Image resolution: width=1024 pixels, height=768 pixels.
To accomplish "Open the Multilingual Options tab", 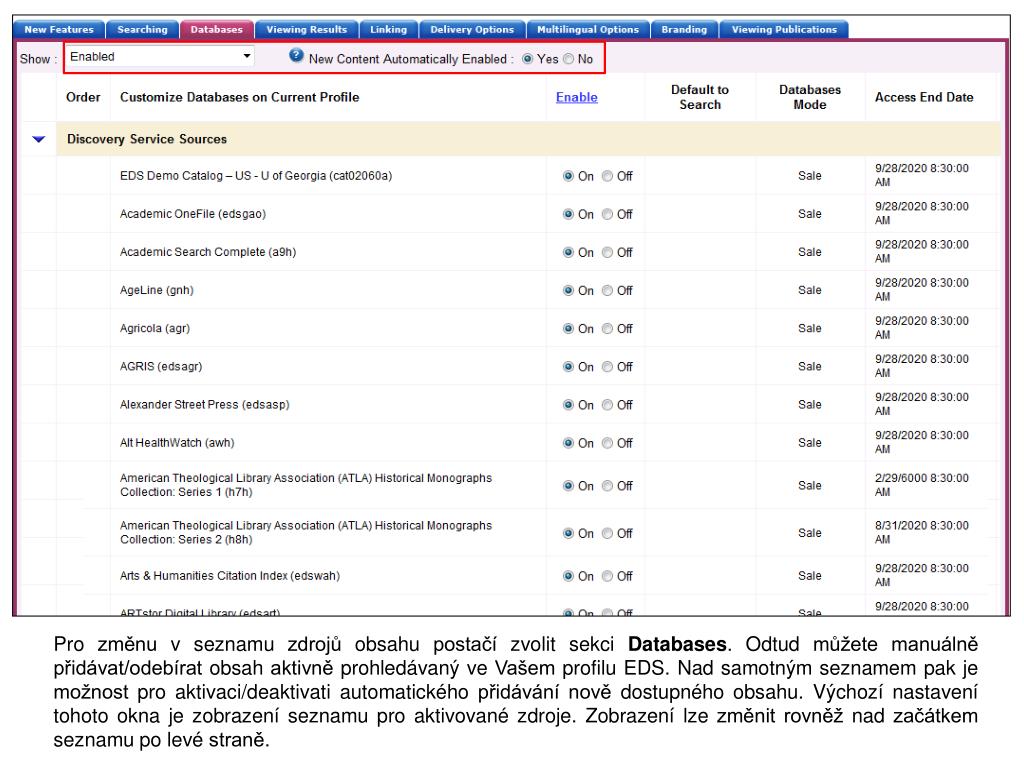I will coord(588,29).
